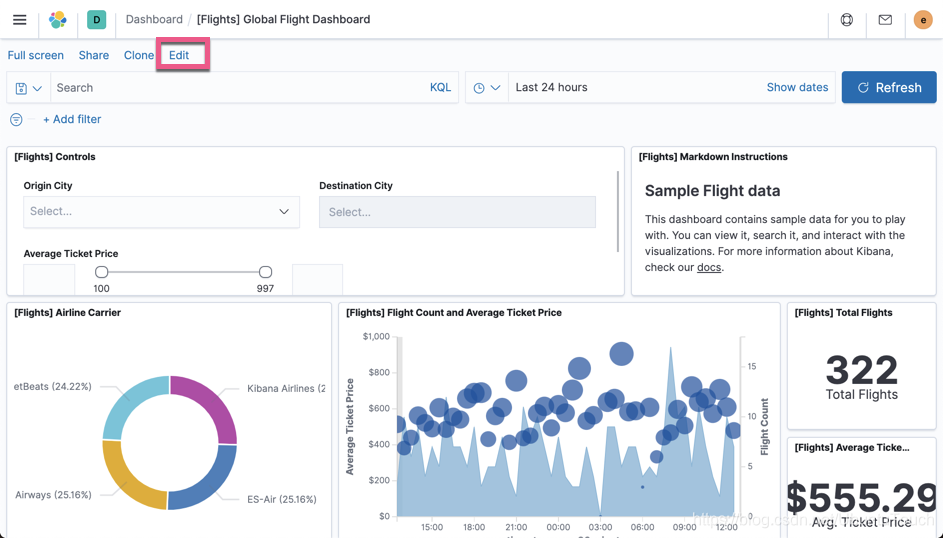
Task: Click the [Flights] Controls panel title
Action: (55, 157)
